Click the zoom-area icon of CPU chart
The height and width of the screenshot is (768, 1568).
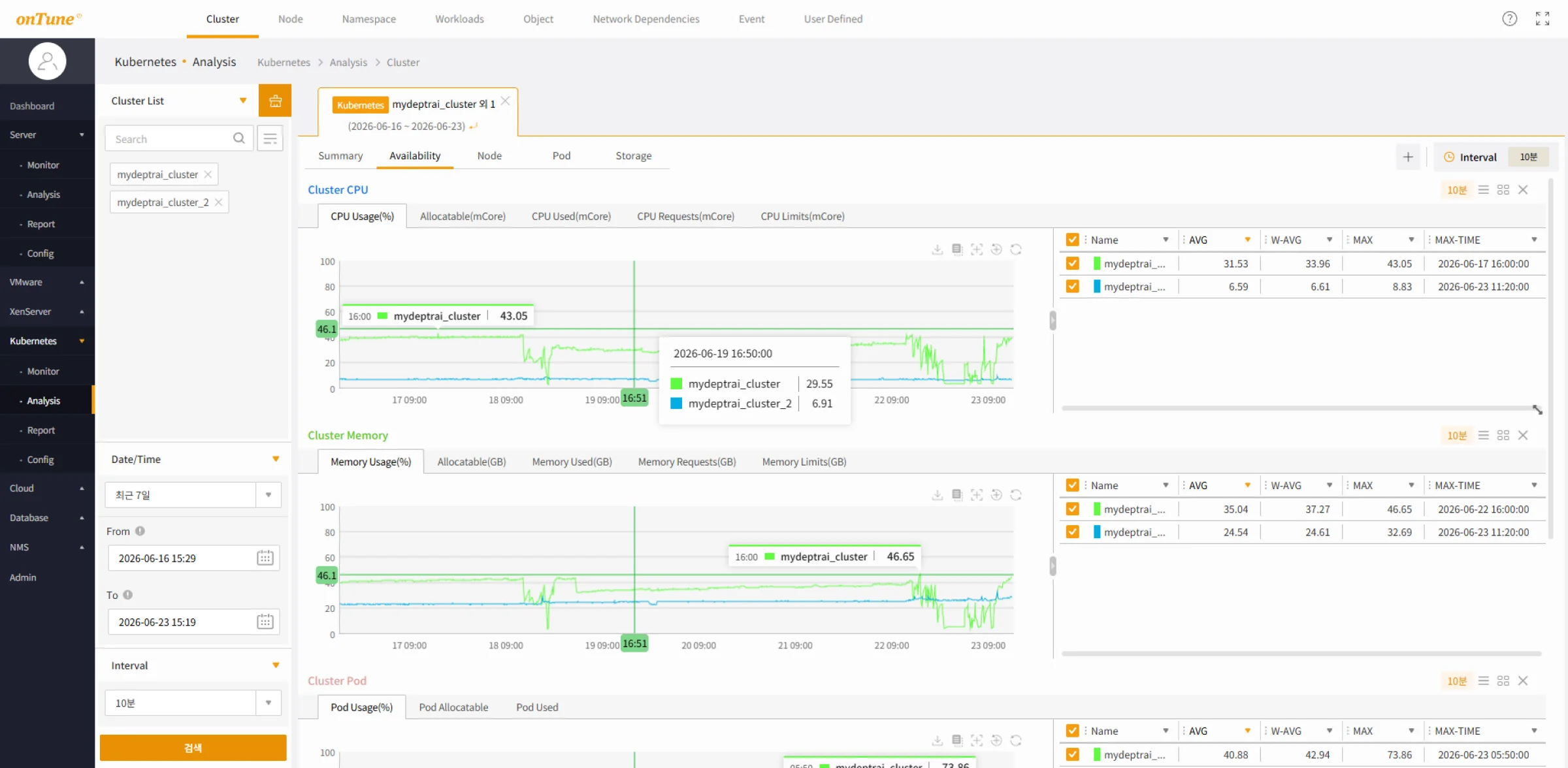tap(977, 249)
